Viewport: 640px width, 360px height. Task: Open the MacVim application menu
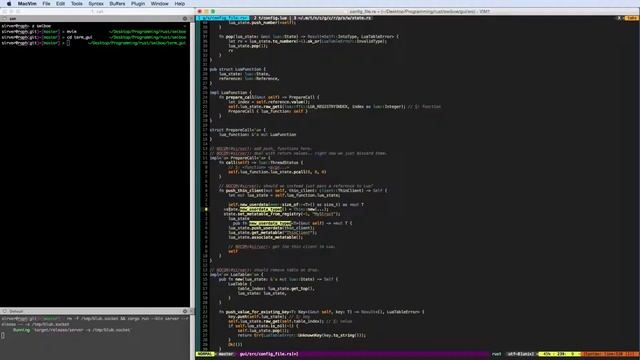pyautogui.click(x=27, y=4)
